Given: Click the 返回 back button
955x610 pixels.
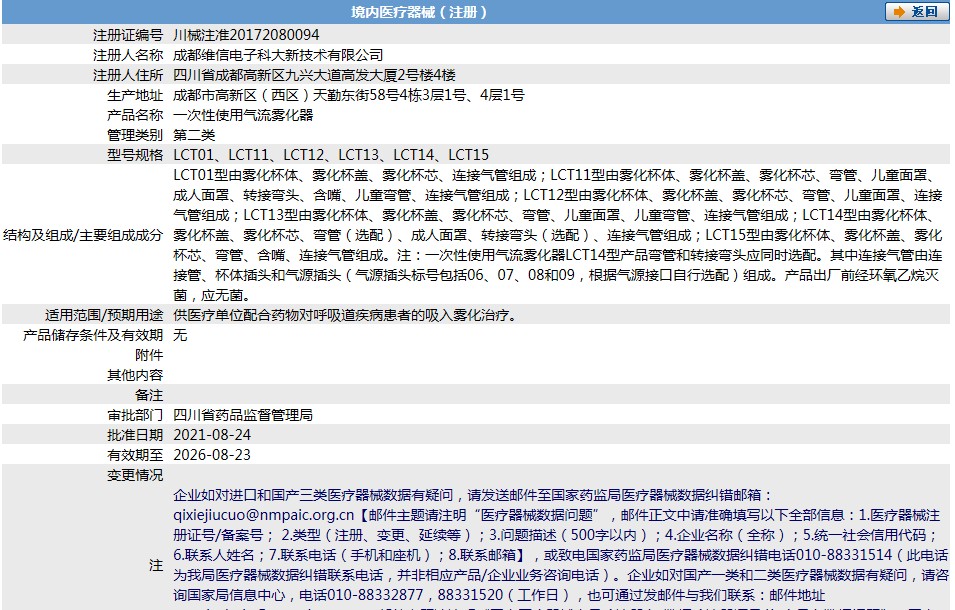Looking at the screenshot, I should click(916, 12).
